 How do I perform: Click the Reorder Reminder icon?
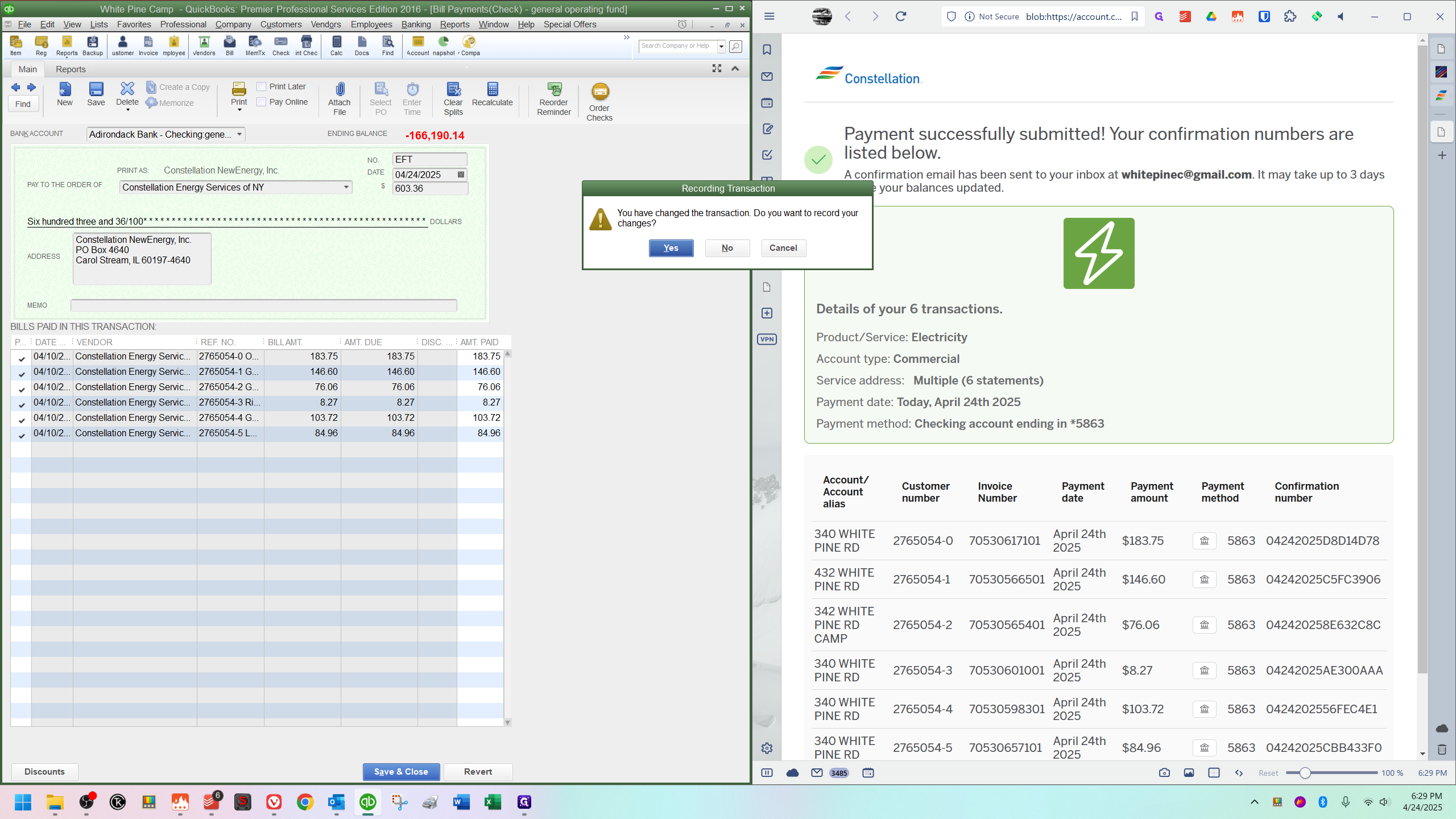[554, 90]
